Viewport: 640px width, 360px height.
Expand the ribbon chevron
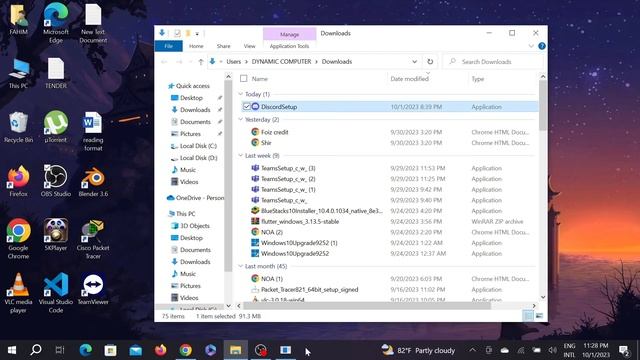pyautogui.click(x=531, y=46)
